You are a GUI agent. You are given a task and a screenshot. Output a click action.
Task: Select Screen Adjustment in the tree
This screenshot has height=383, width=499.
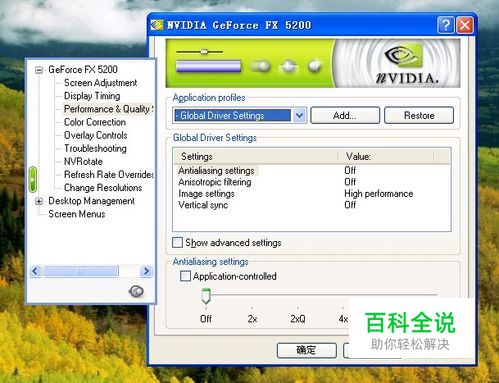[x=100, y=83]
